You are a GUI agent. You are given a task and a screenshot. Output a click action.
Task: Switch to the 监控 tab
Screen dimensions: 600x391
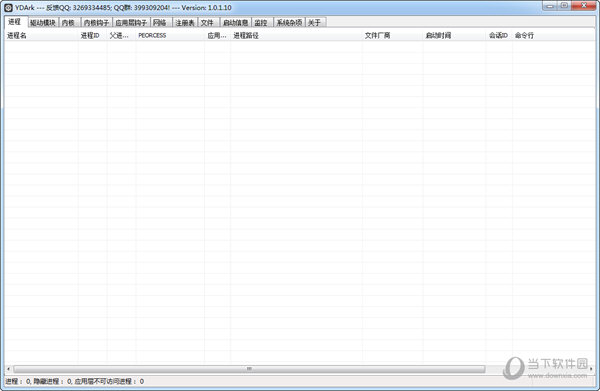tap(261, 23)
